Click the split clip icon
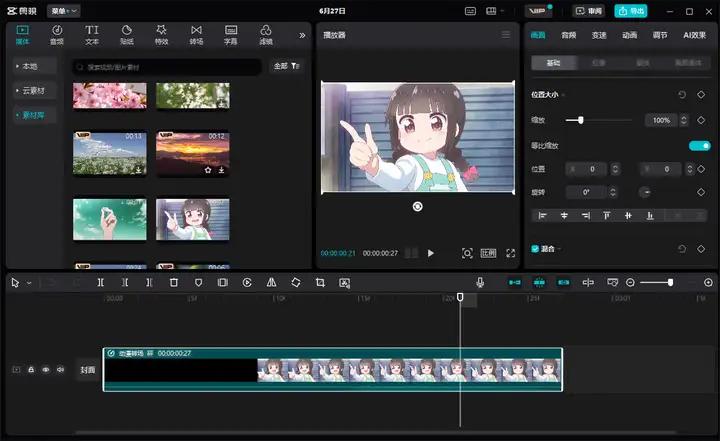 [100, 283]
